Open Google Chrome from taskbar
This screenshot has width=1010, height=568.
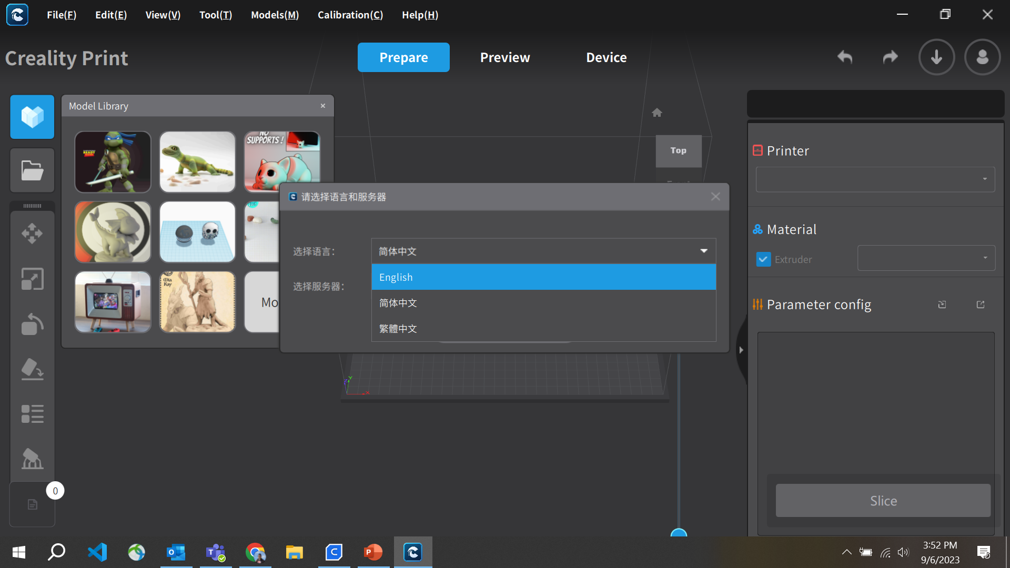click(255, 552)
